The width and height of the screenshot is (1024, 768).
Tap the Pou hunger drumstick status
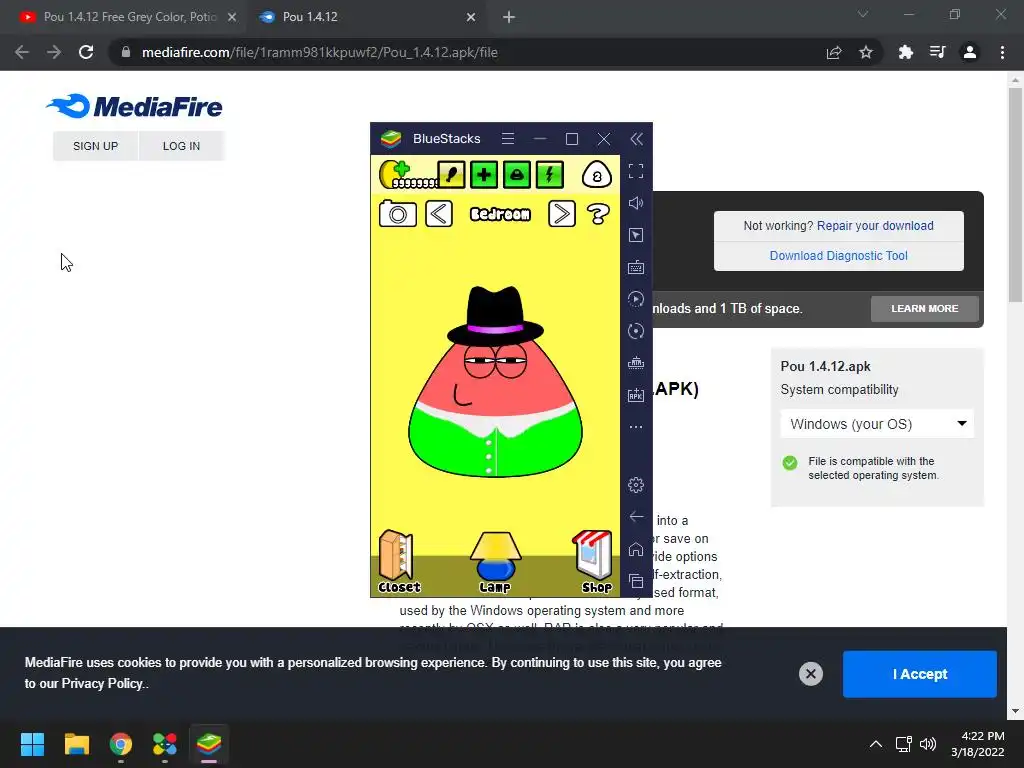tap(451, 174)
